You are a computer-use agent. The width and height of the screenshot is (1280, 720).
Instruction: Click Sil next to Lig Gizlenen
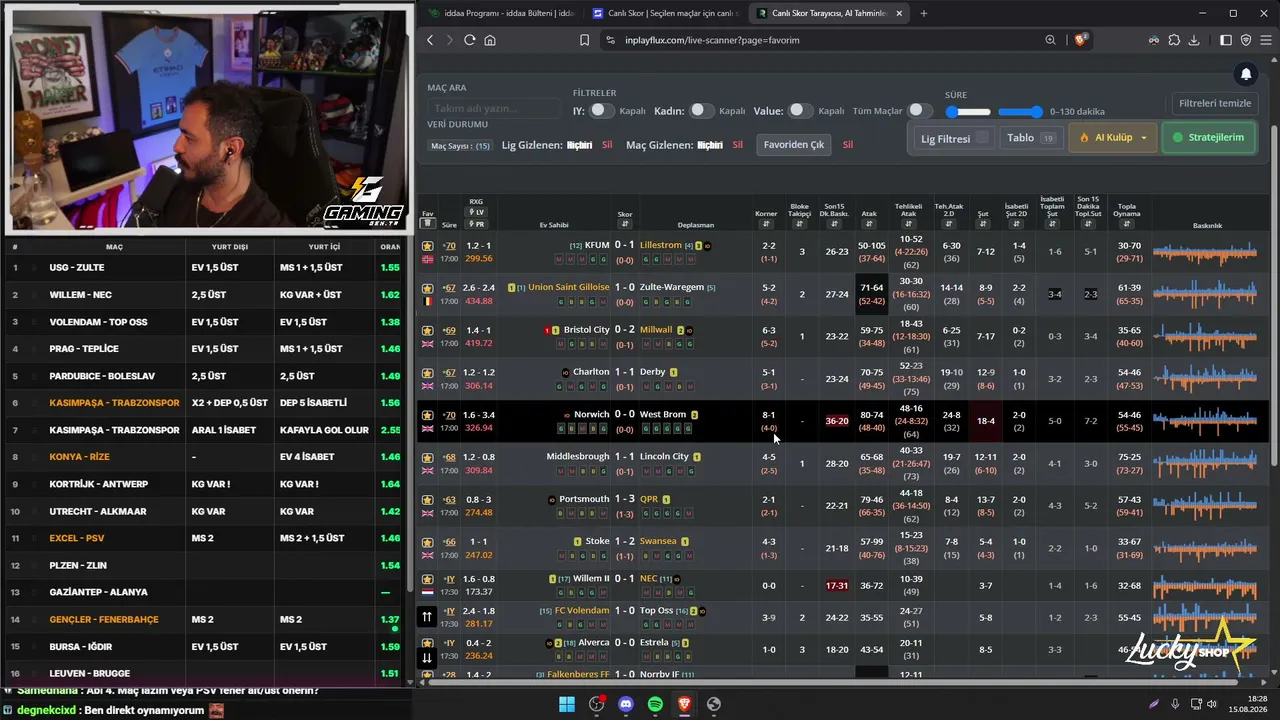607,145
